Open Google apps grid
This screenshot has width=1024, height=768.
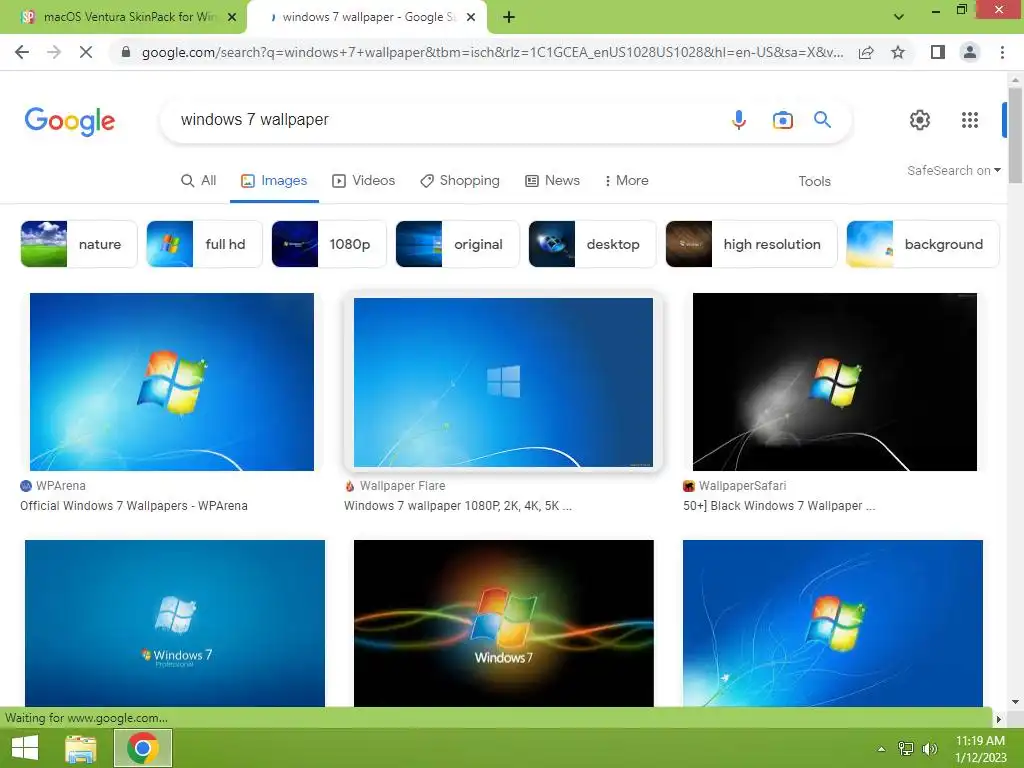tap(970, 120)
